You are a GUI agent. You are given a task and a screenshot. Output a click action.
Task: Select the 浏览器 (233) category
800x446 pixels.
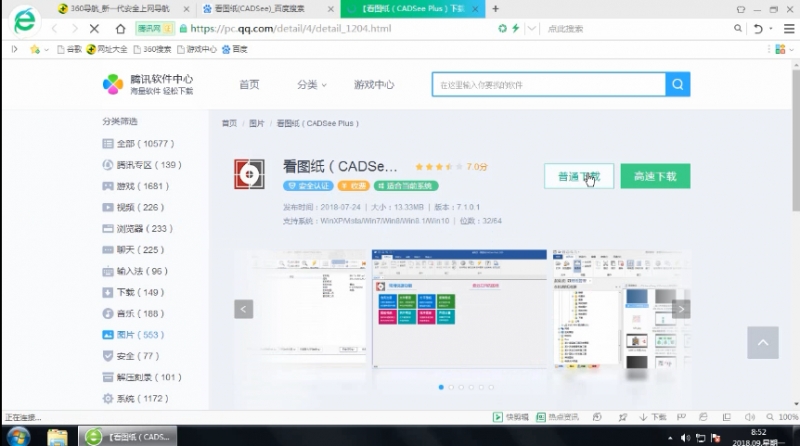click(x=138, y=229)
